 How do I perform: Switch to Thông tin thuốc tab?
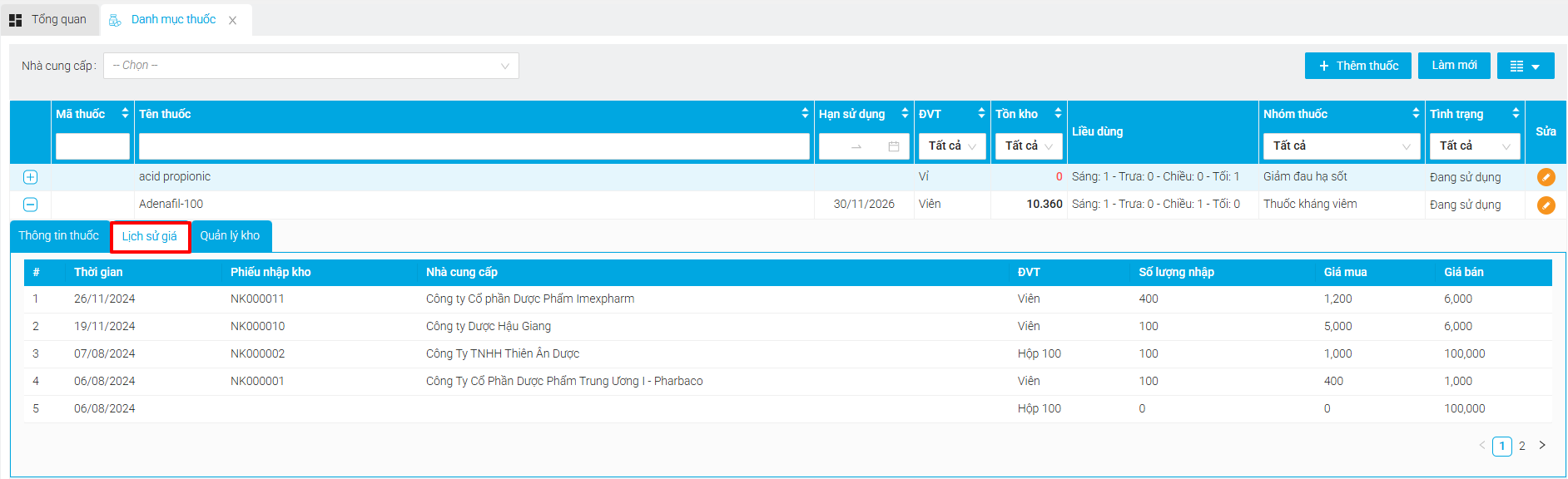pos(59,236)
